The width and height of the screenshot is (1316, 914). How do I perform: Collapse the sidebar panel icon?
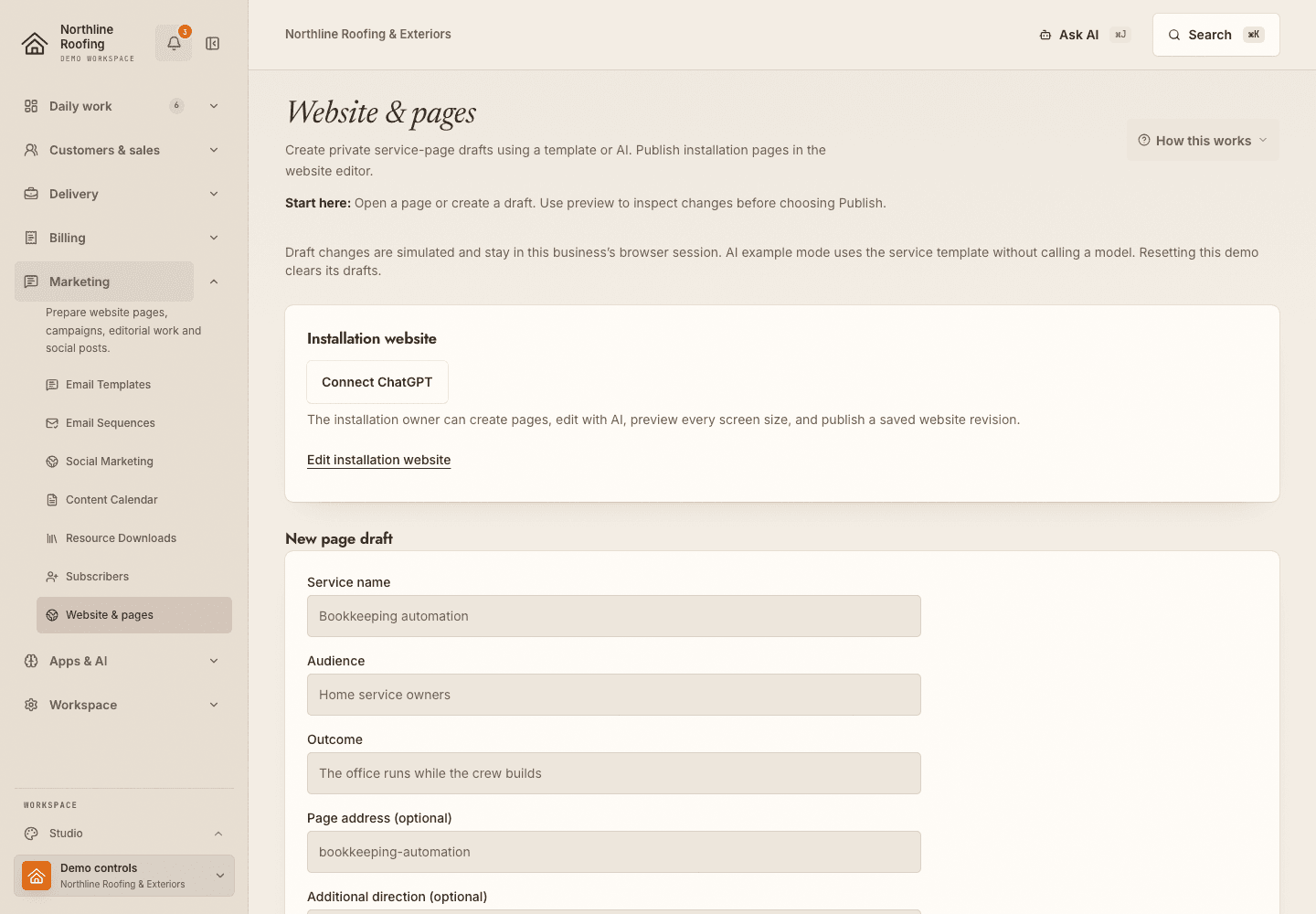click(213, 44)
